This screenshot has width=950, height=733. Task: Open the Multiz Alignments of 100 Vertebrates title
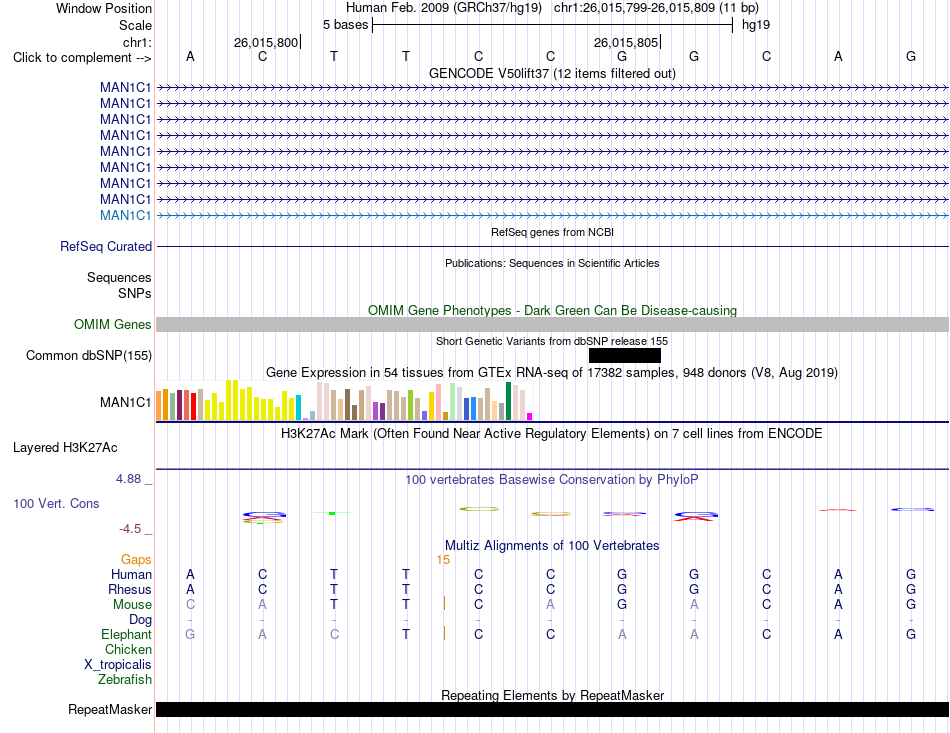pos(552,545)
